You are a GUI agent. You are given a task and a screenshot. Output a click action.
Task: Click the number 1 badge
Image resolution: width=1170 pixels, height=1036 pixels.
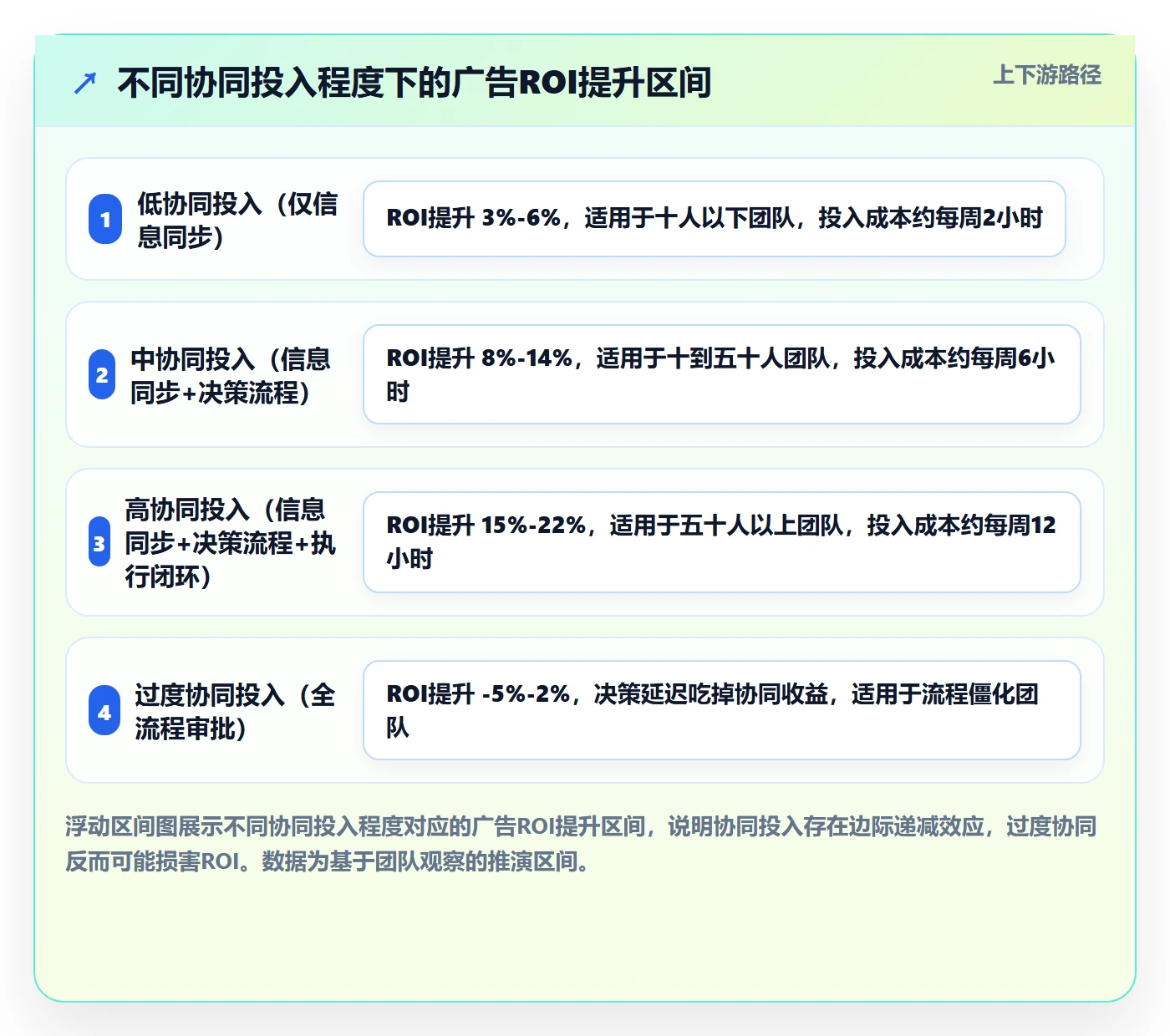pyautogui.click(x=105, y=220)
